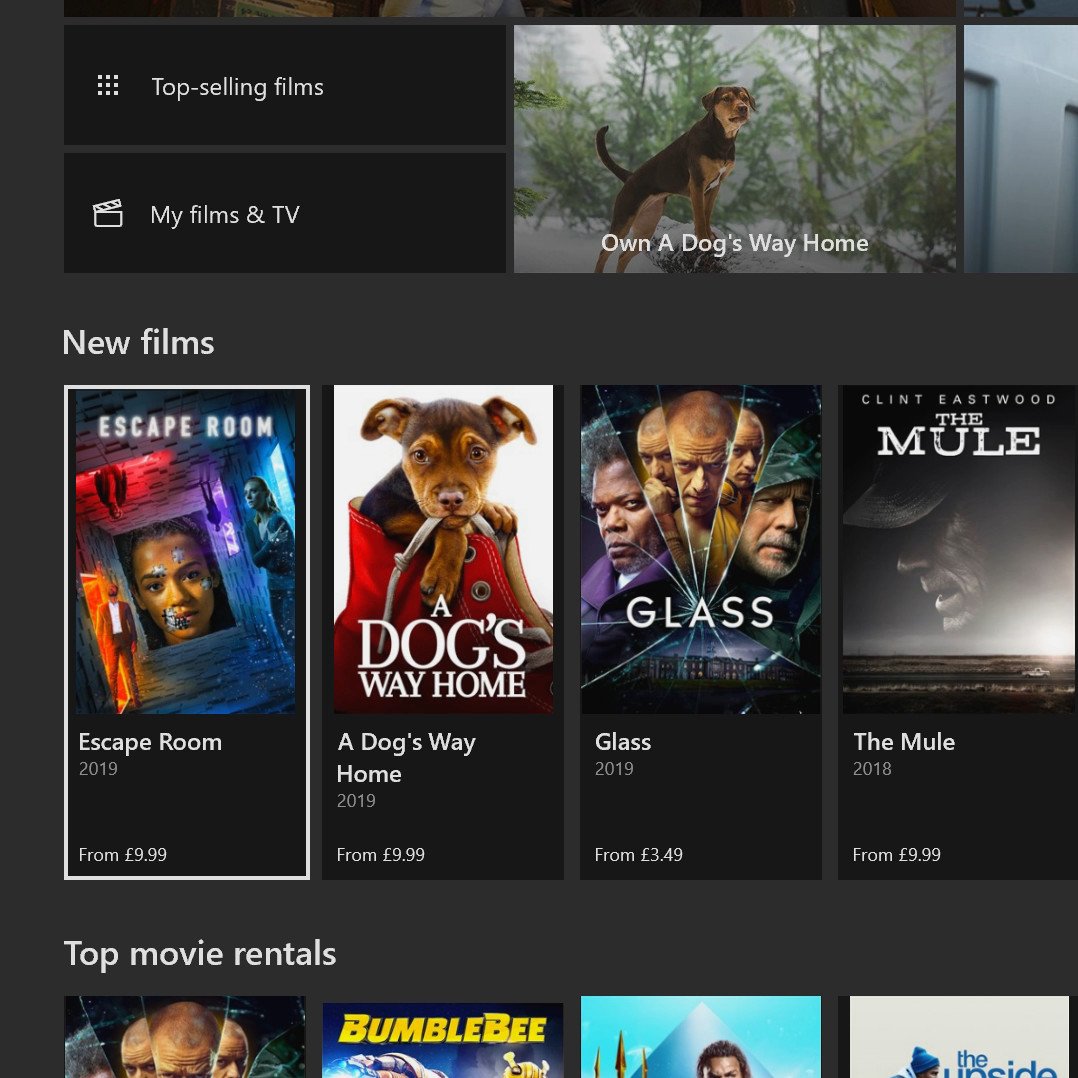Open the Glass movie poster

pyautogui.click(x=701, y=549)
